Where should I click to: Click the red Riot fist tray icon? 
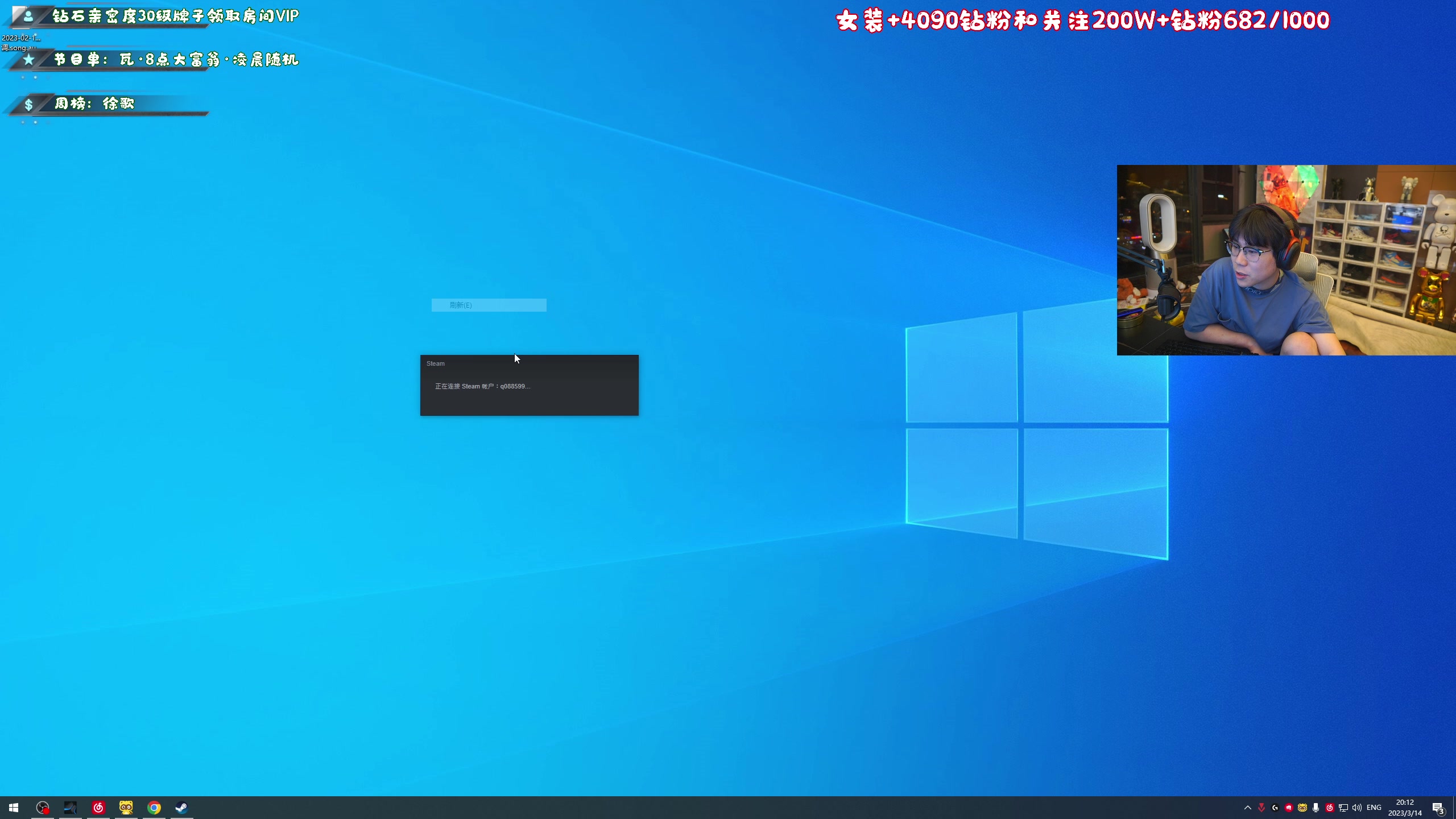pos(1289,808)
